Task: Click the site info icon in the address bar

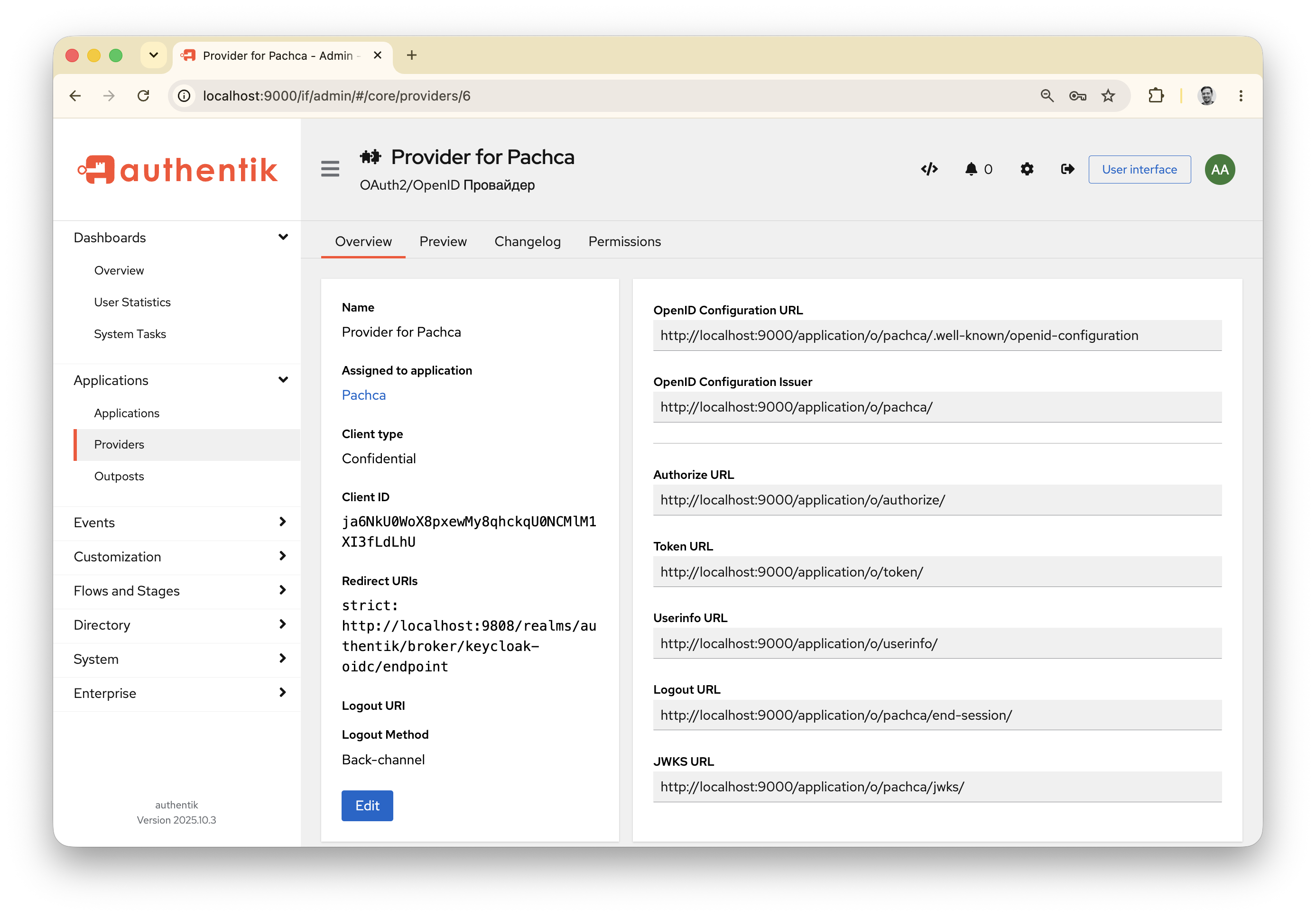Action: point(184,96)
